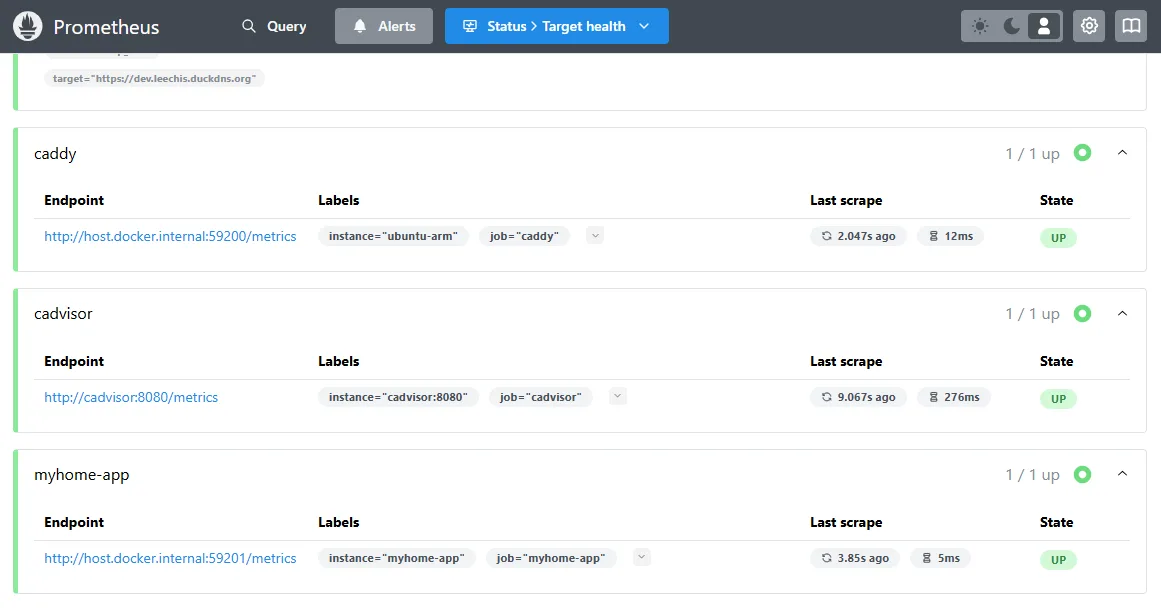The height and width of the screenshot is (610, 1161).
Task: Select browser-preferred theme user icon
Action: [1044, 26]
